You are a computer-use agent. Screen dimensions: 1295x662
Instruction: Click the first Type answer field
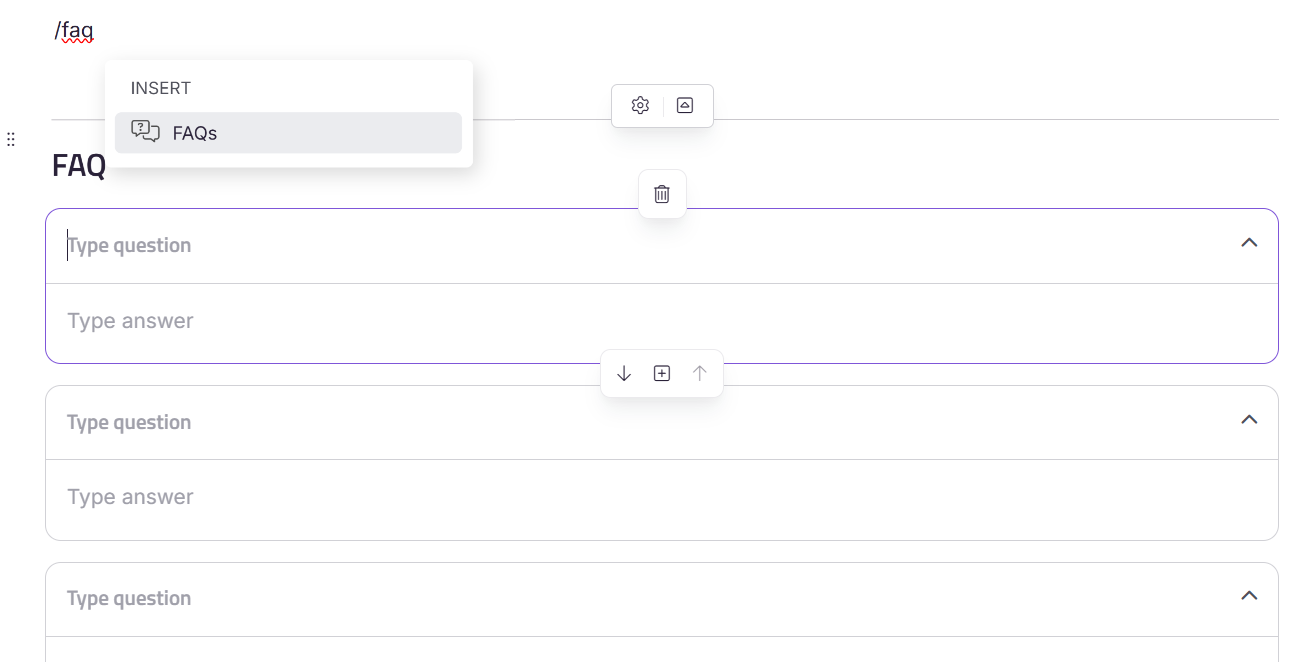tap(661, 321)
